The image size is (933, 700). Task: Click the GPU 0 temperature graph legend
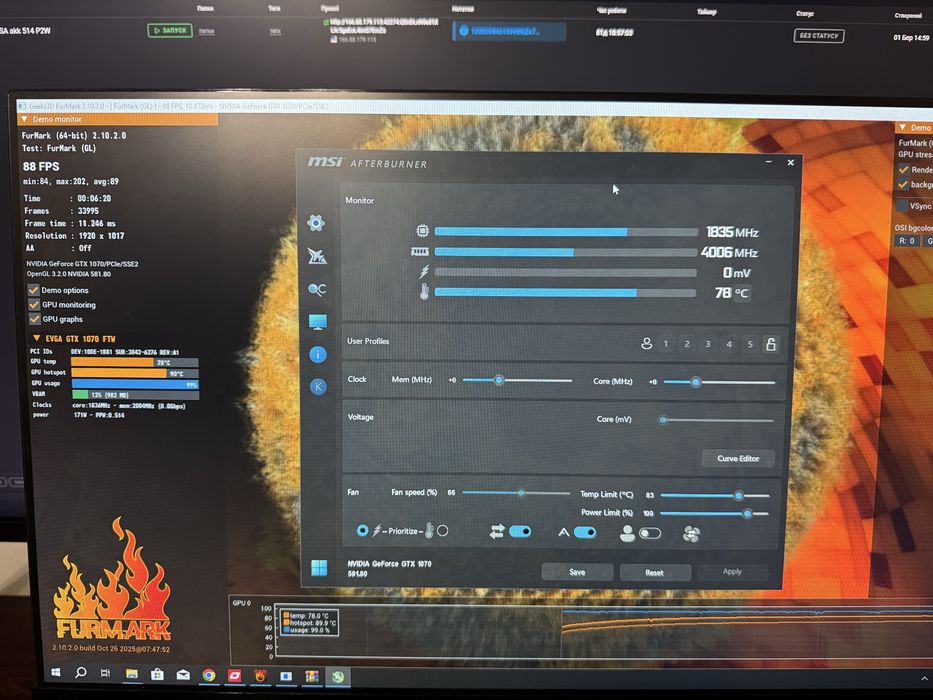[x=309, y=623]
